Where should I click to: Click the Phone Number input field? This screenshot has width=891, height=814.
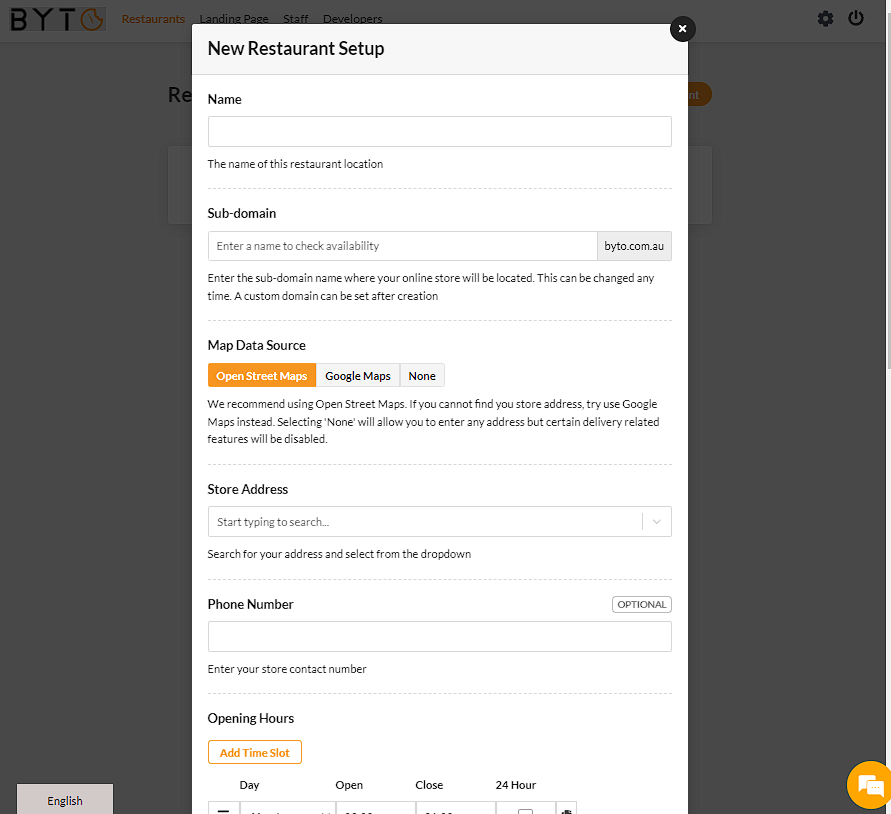(x=439, y=637)
